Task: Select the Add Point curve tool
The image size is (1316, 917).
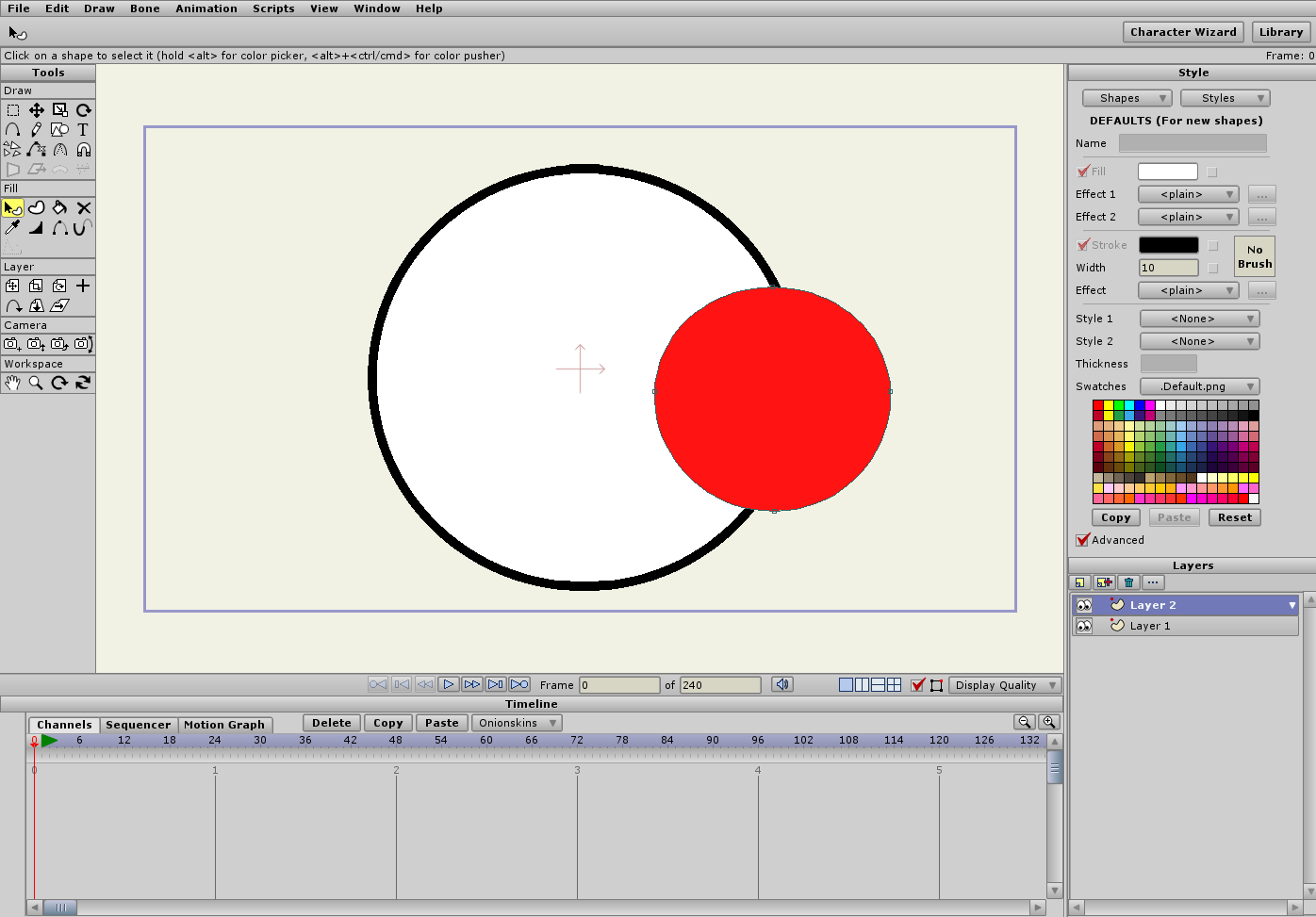Action: click(x=13, y=130)
